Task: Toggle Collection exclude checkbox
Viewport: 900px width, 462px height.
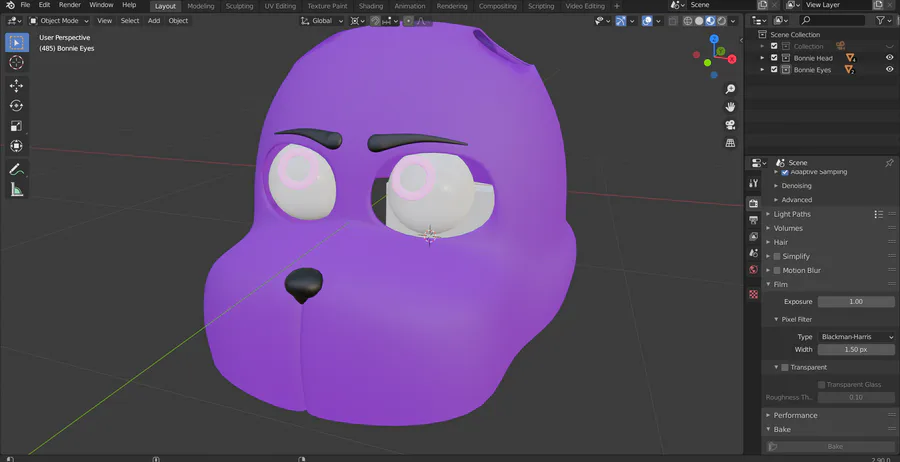Action: [x=774, y=46]
